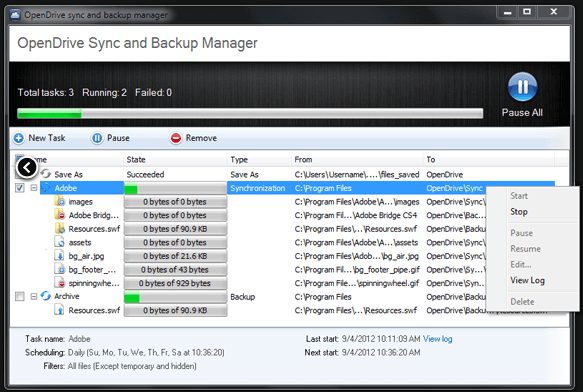
Task: Collapse the Archive task tree
Action: click(x=33, y=296)
